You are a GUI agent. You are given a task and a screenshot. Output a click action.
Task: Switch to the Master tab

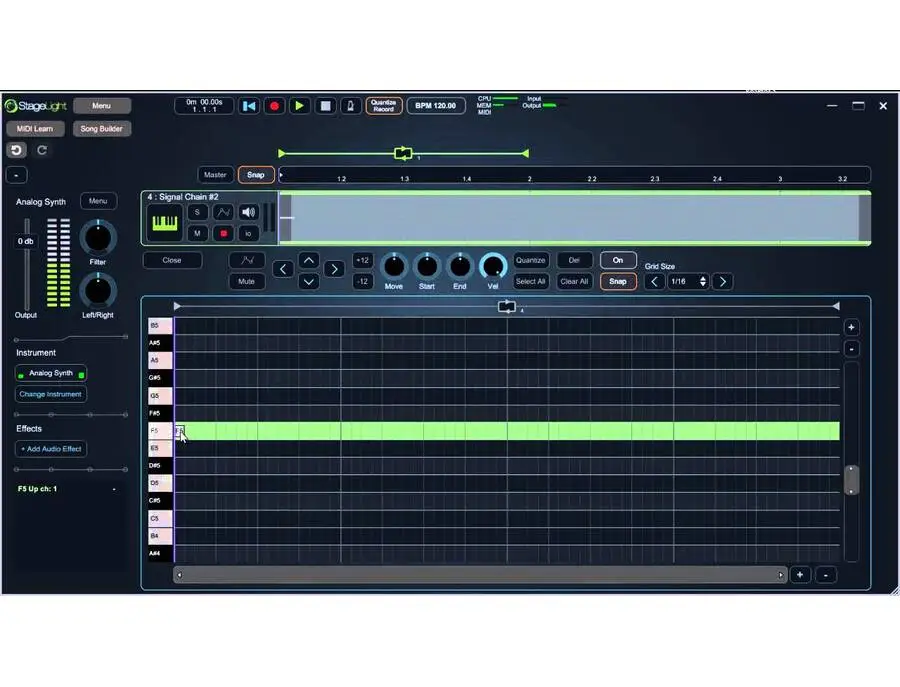pos(214,174)
